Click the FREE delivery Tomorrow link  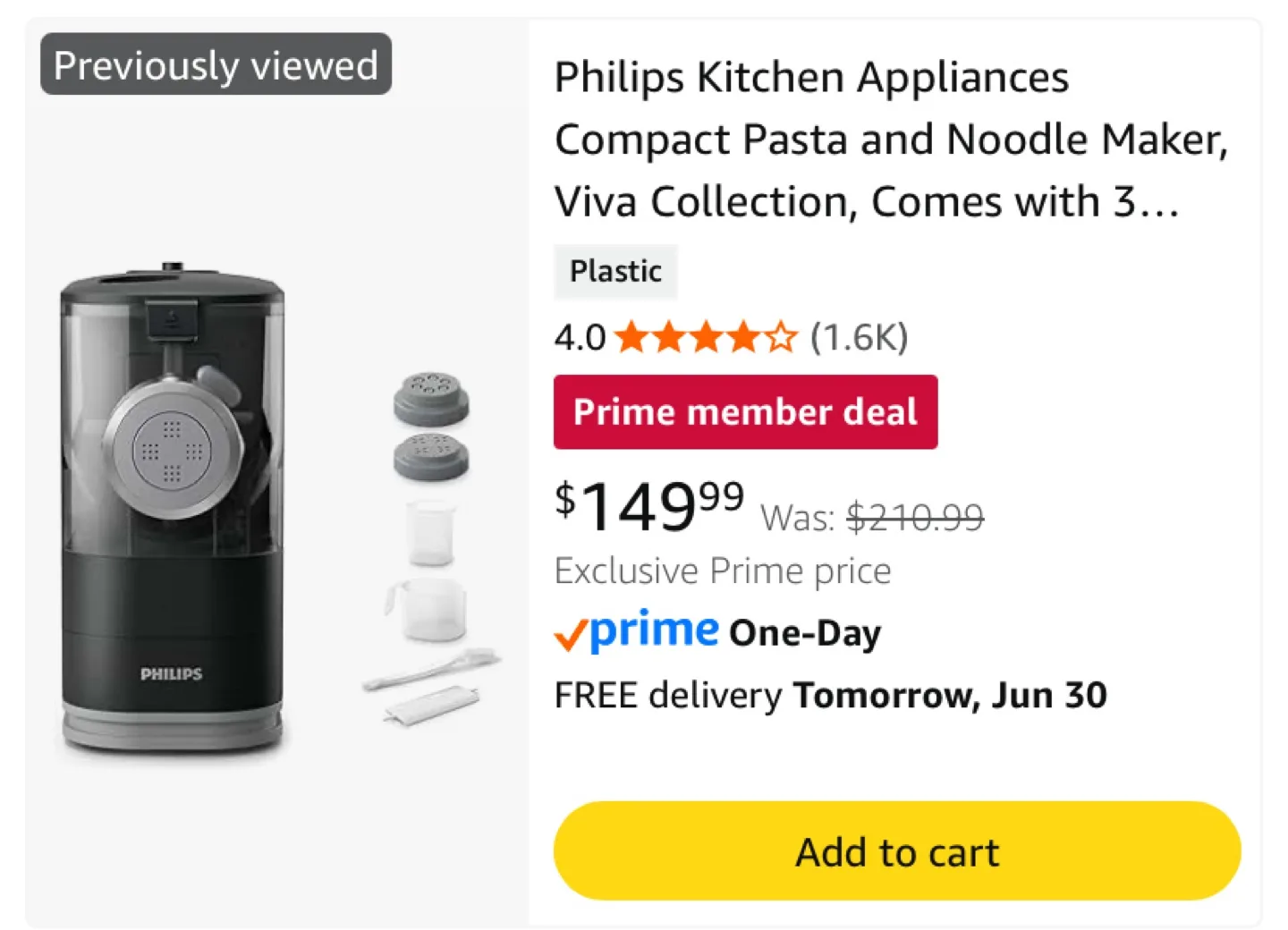(x=830, y=694)
